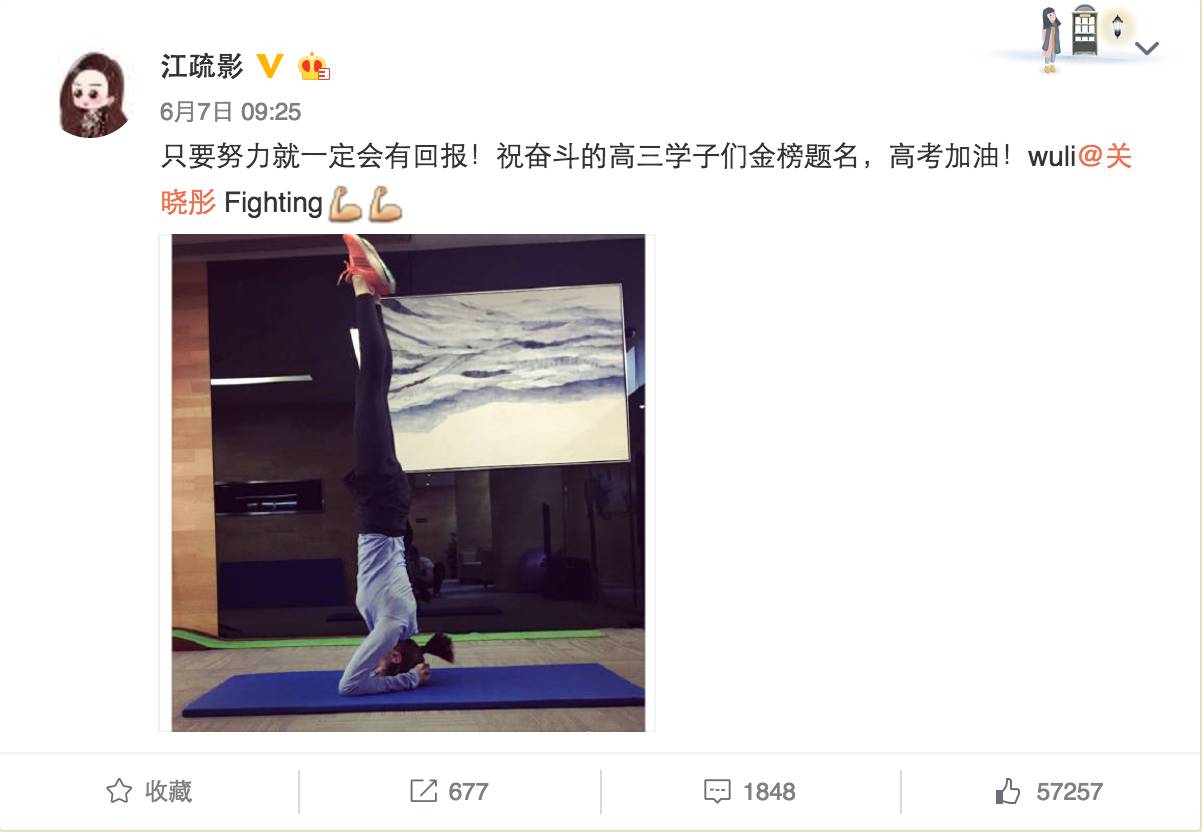Click the 57257 likes count
The width and height of the screenshot is (1202, 832).
click(x=1069, y=792)
